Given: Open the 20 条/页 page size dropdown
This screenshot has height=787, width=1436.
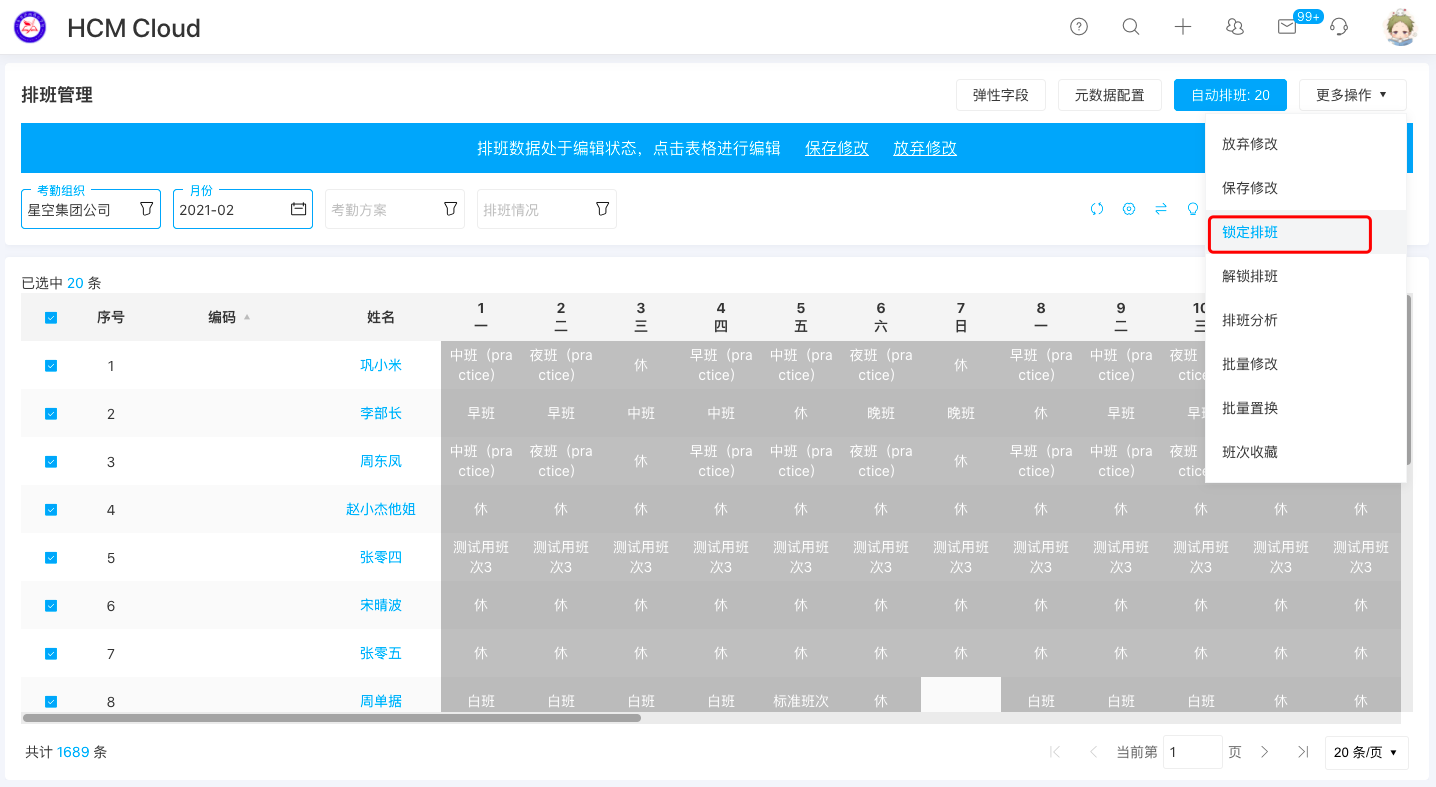Looking at the screenshot, I should [1366, 752].
